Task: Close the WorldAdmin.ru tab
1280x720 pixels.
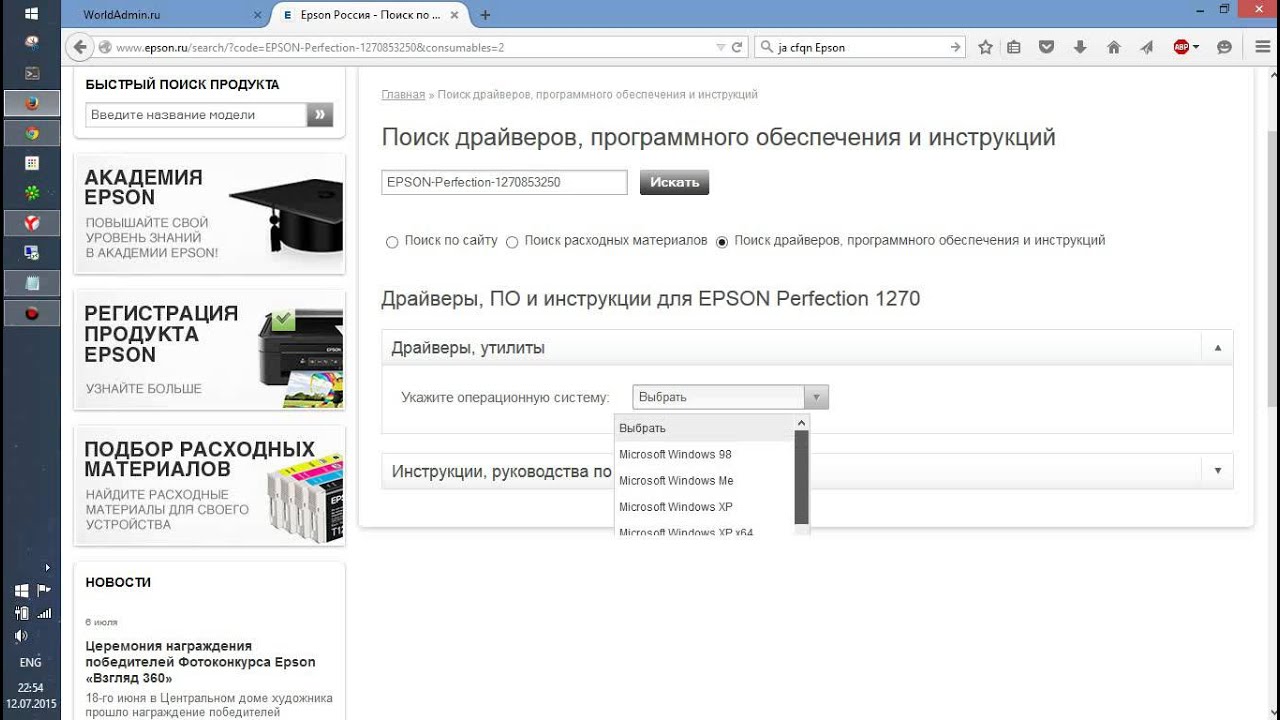Action: click(x=258, y=15)
